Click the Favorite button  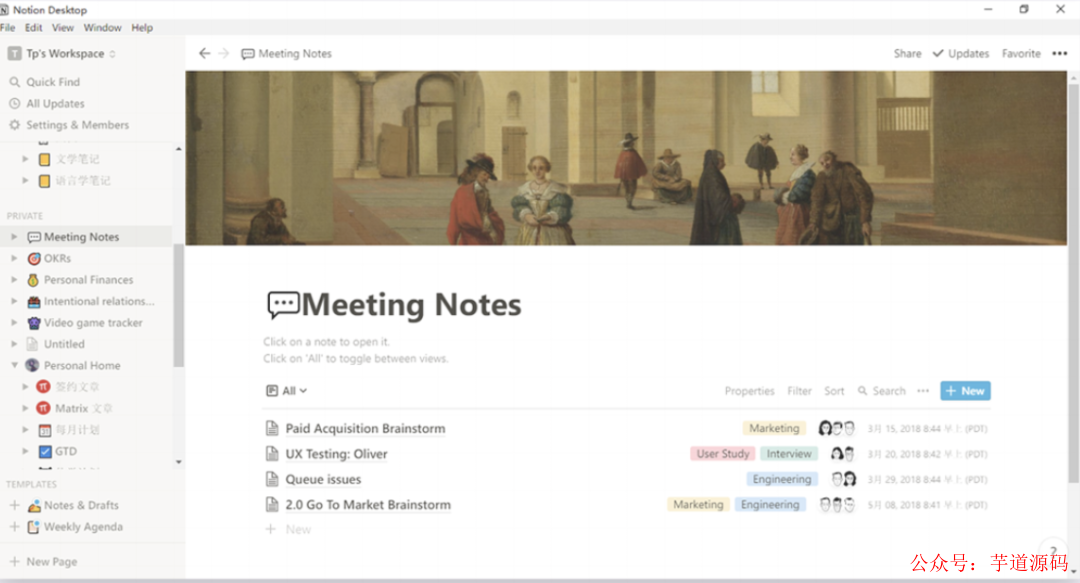point(1021,53)
